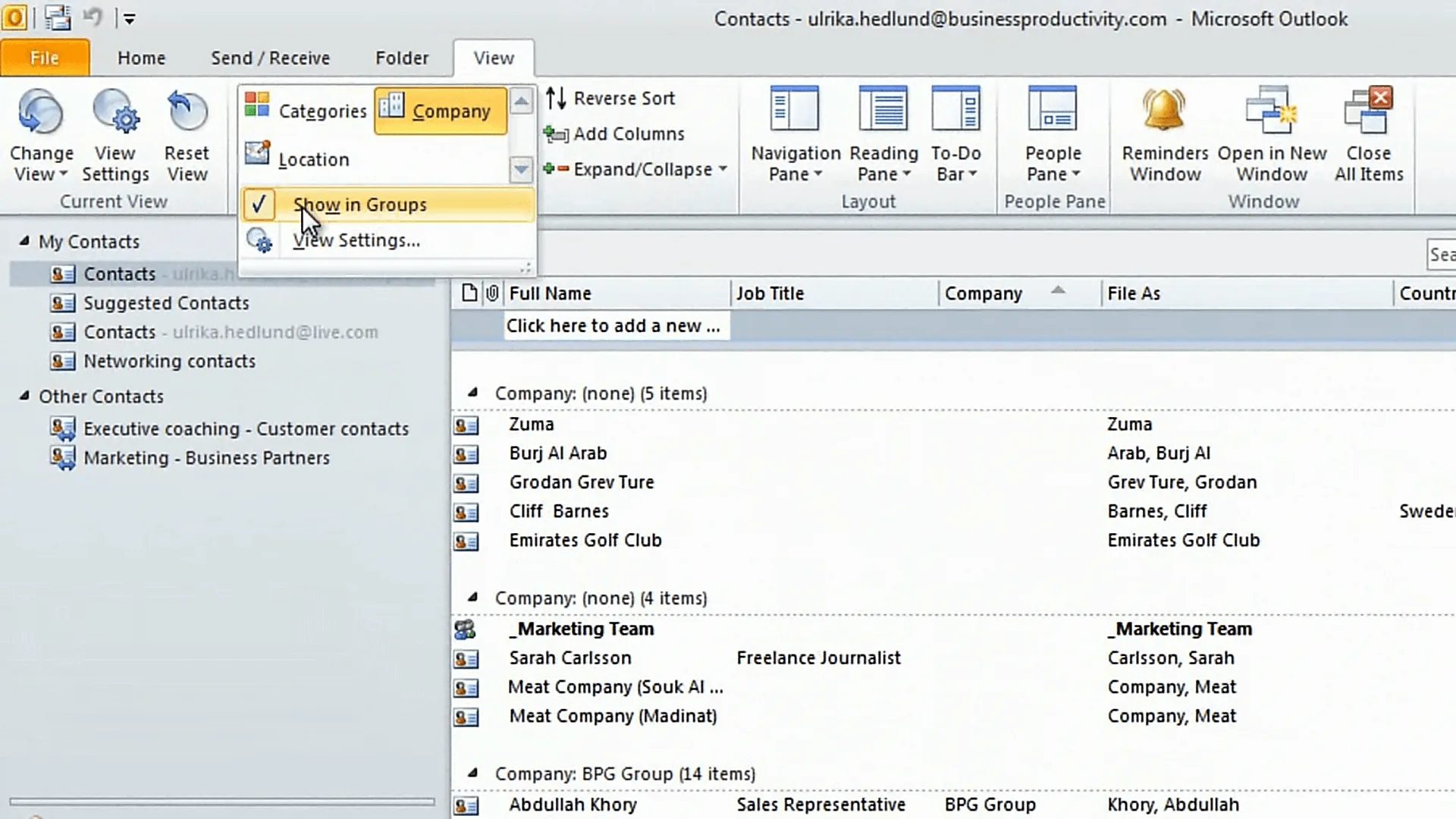Click the Zuma contact card icon
This screenshot has width=1456, height=819.
coord(466,425)
